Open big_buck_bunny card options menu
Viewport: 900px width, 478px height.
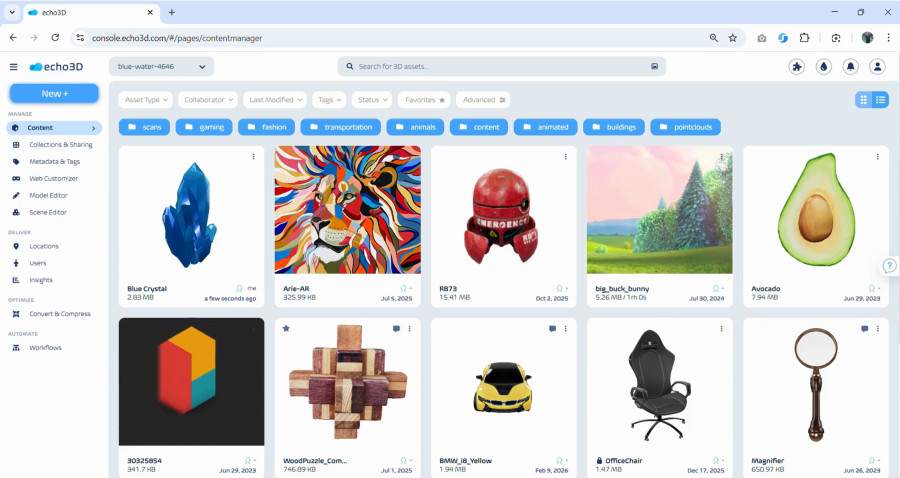coord(721,156)
